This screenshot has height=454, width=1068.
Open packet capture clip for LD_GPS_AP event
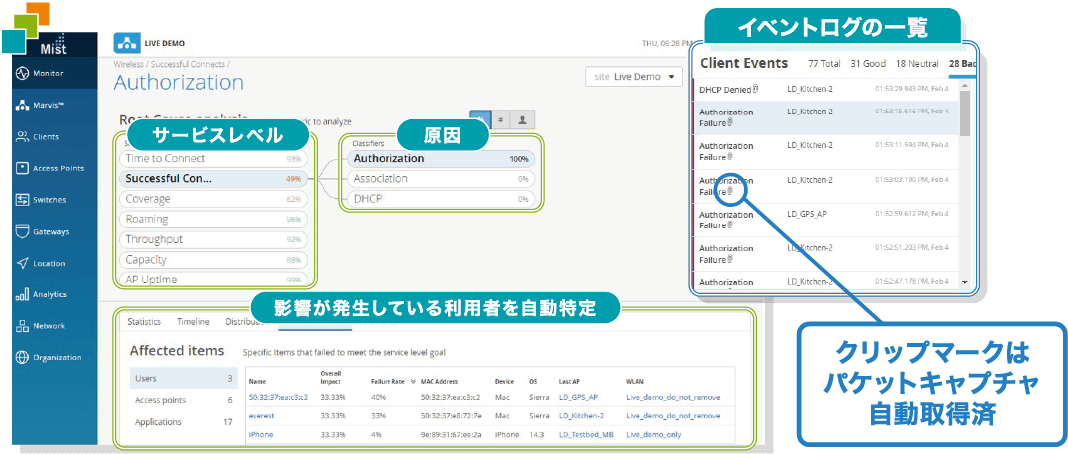pos(729,225)
